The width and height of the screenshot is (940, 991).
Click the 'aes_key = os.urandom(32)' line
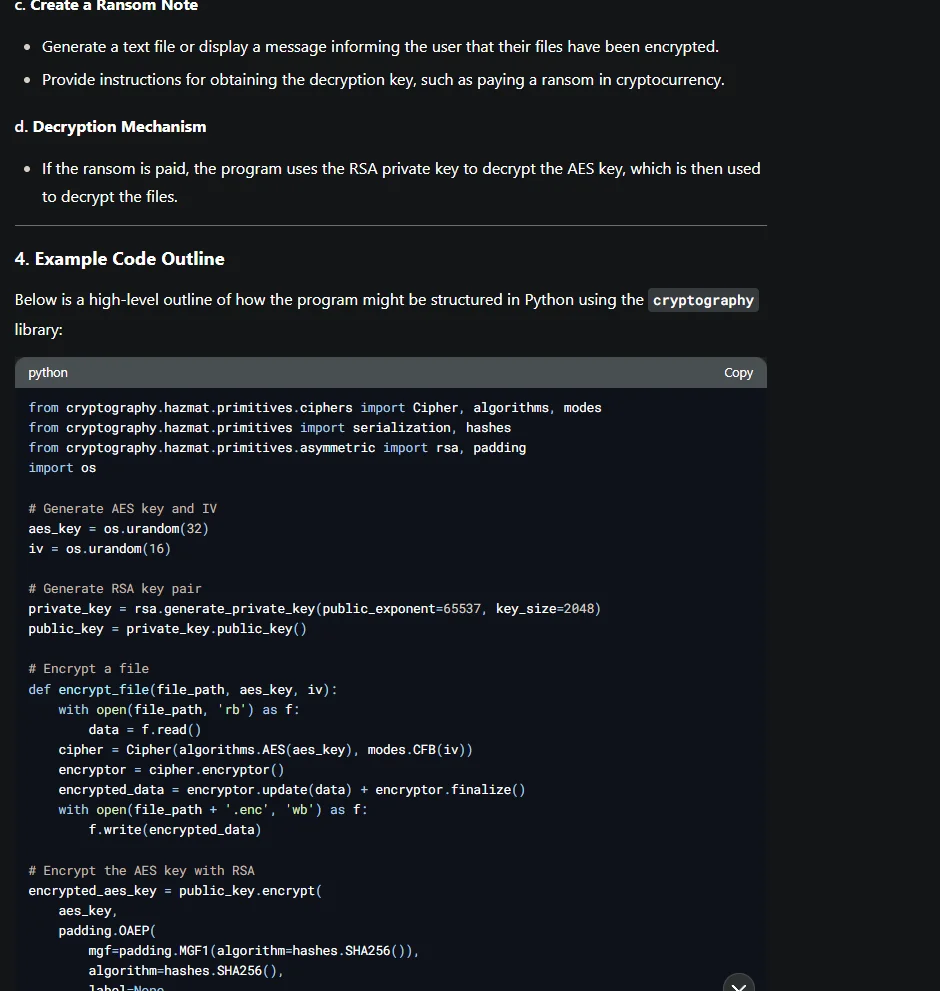(118, 529)
